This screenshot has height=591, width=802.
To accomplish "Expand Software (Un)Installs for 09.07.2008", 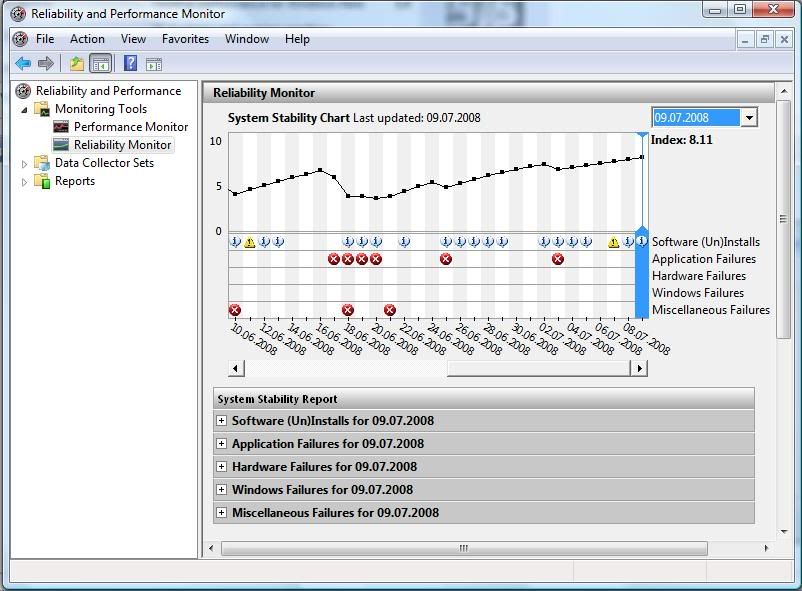I will [x=221, y=421].
